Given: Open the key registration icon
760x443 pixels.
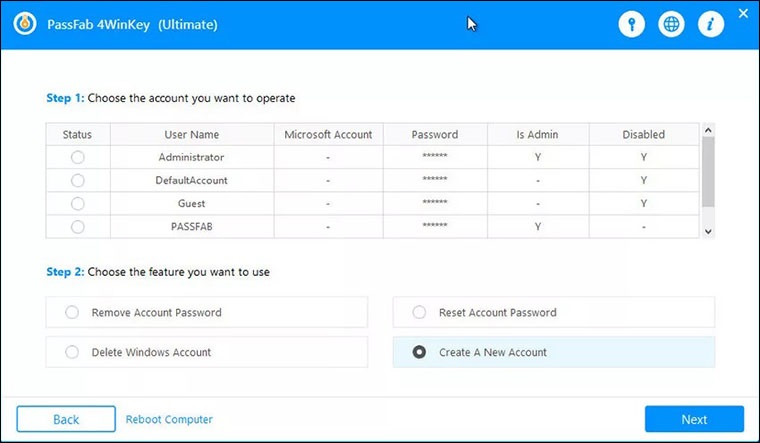Looking at the screenshot, I should (632, 24).
